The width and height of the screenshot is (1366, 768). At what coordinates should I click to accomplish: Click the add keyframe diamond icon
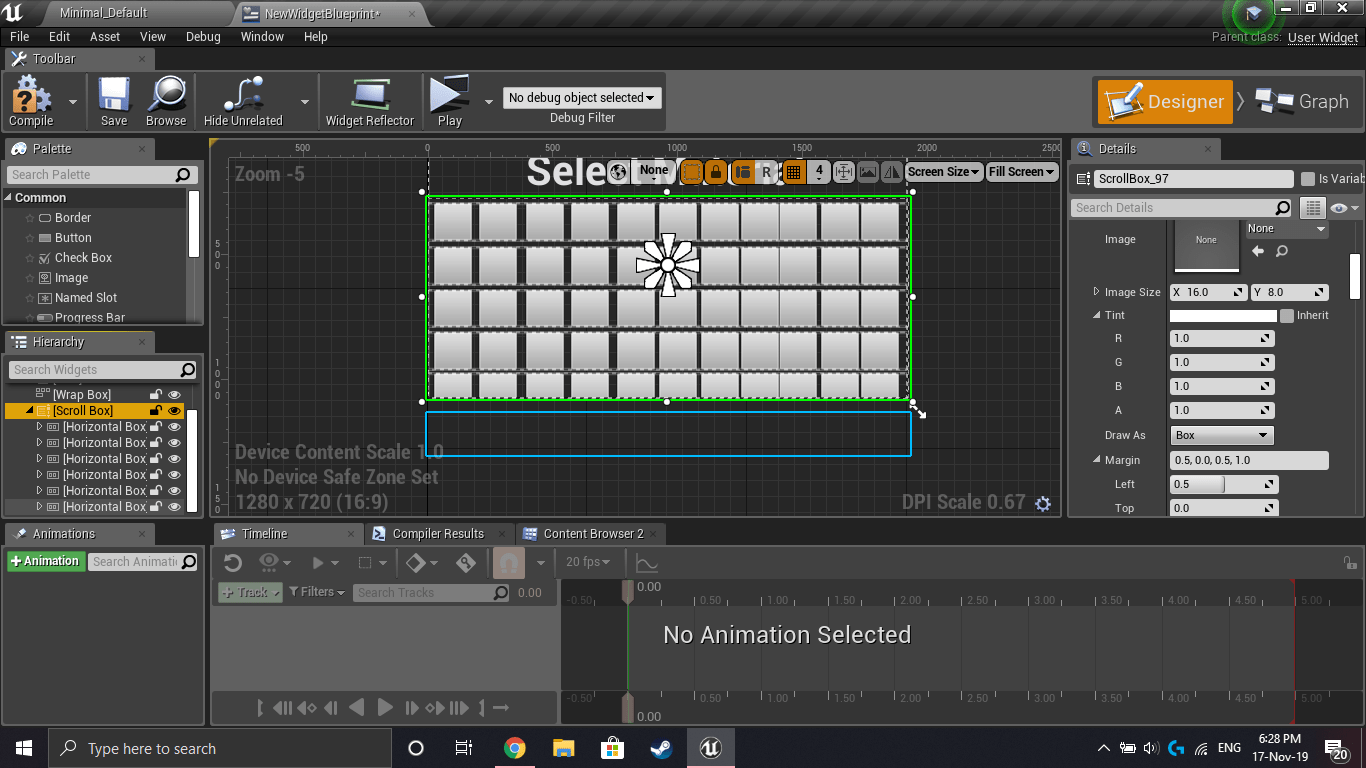point(417,563)
